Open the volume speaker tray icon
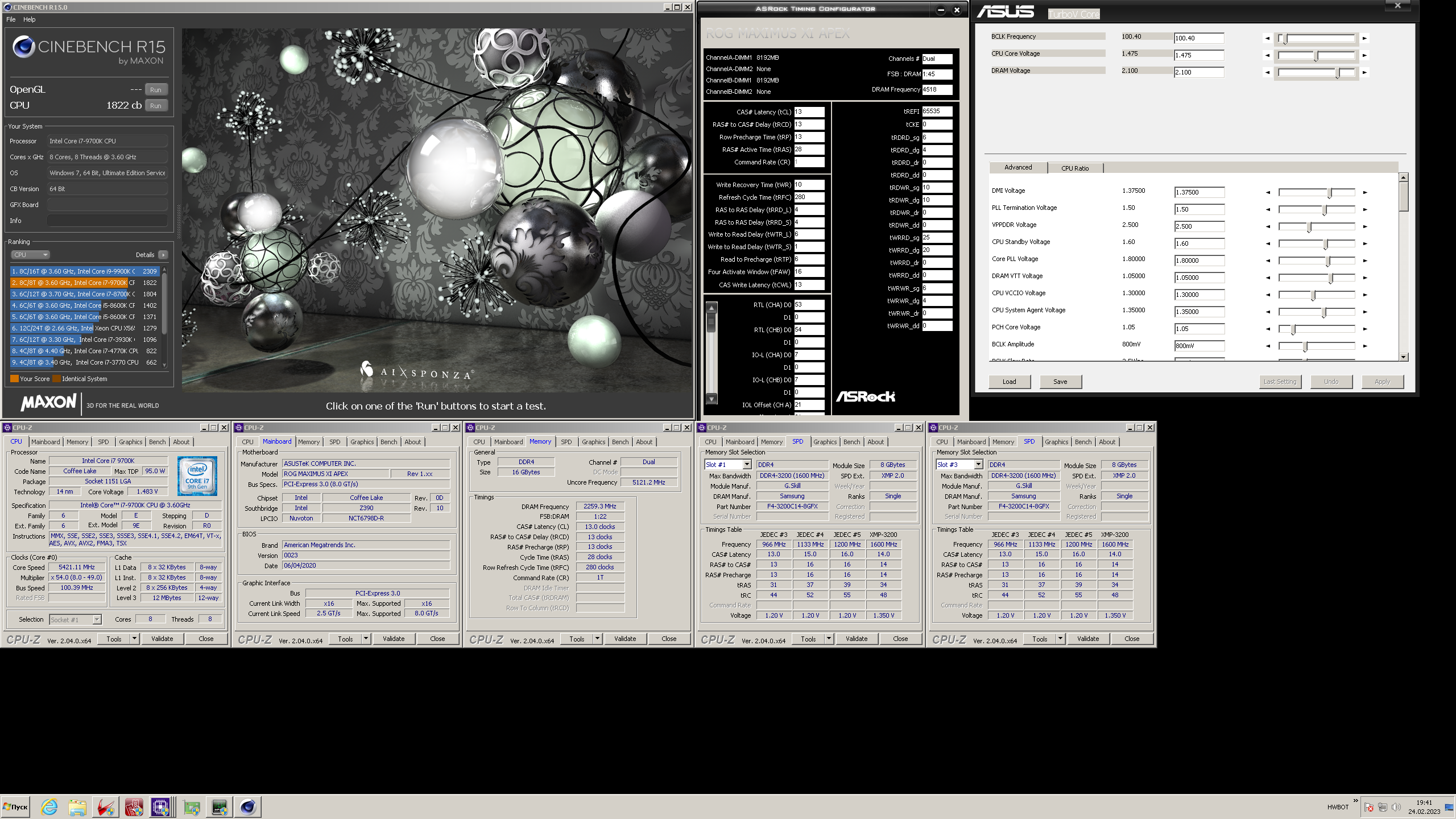 1396,807
